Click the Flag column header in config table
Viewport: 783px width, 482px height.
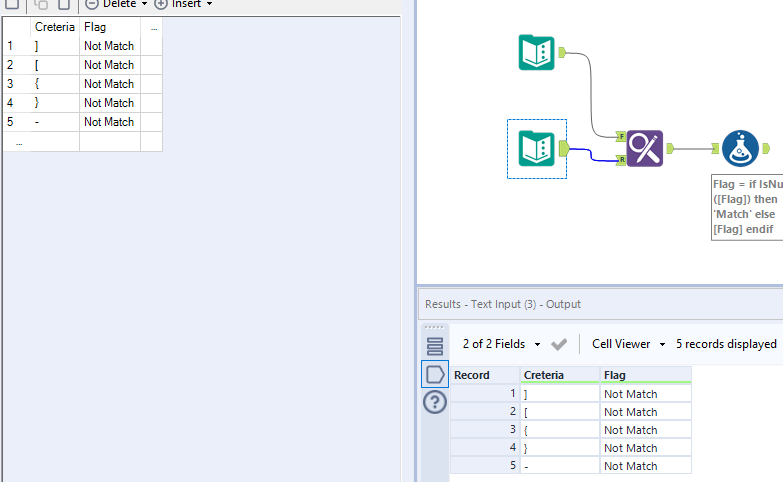(x=110, y=27)
